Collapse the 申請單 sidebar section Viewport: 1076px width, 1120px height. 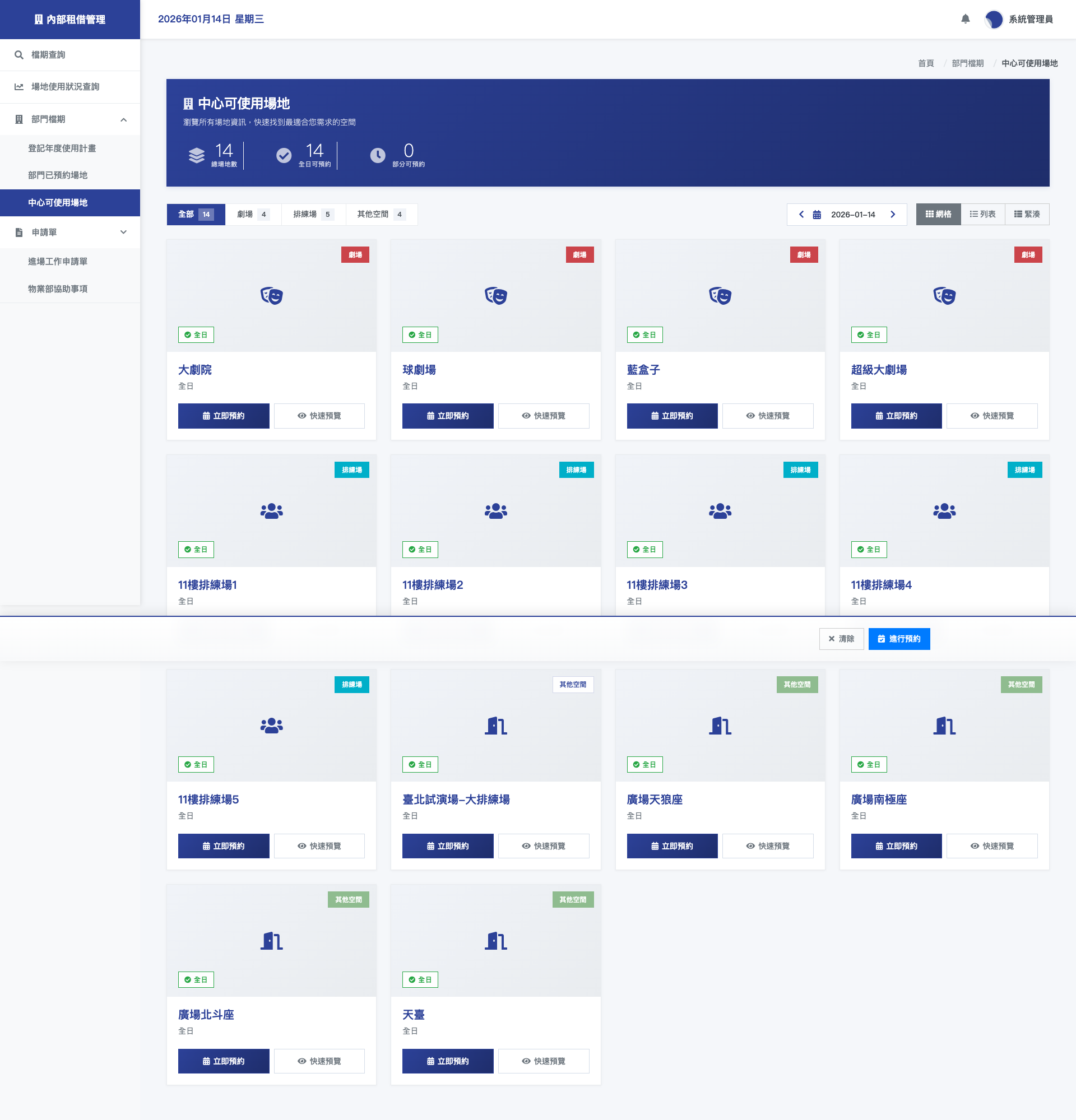point(123,233)
